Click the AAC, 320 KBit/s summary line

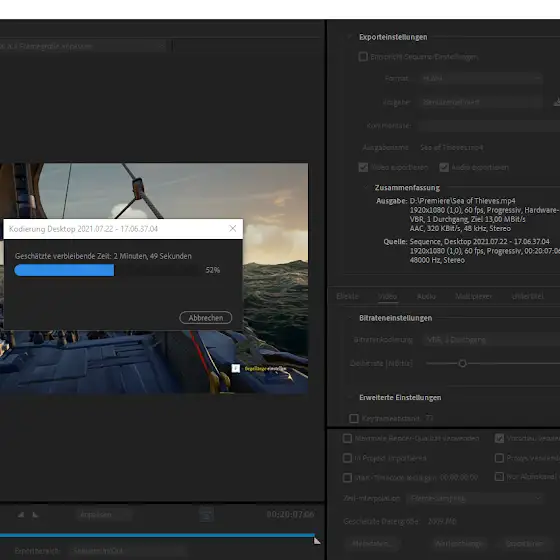click(x=460, y=228)
